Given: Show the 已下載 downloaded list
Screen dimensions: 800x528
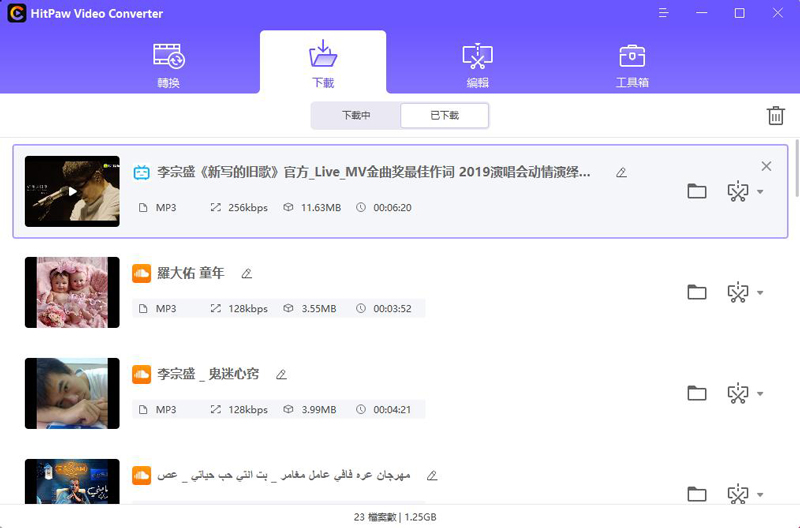Looking at the screenshot, I should click(x=444, y=115).
